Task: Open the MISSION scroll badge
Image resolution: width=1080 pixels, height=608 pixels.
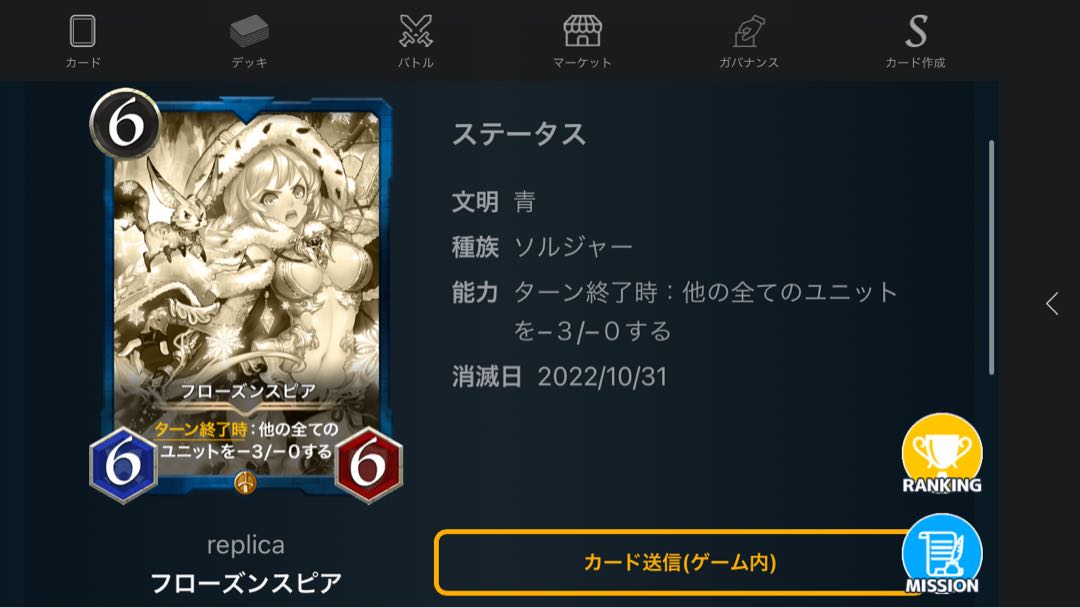Action: [942, 554]
